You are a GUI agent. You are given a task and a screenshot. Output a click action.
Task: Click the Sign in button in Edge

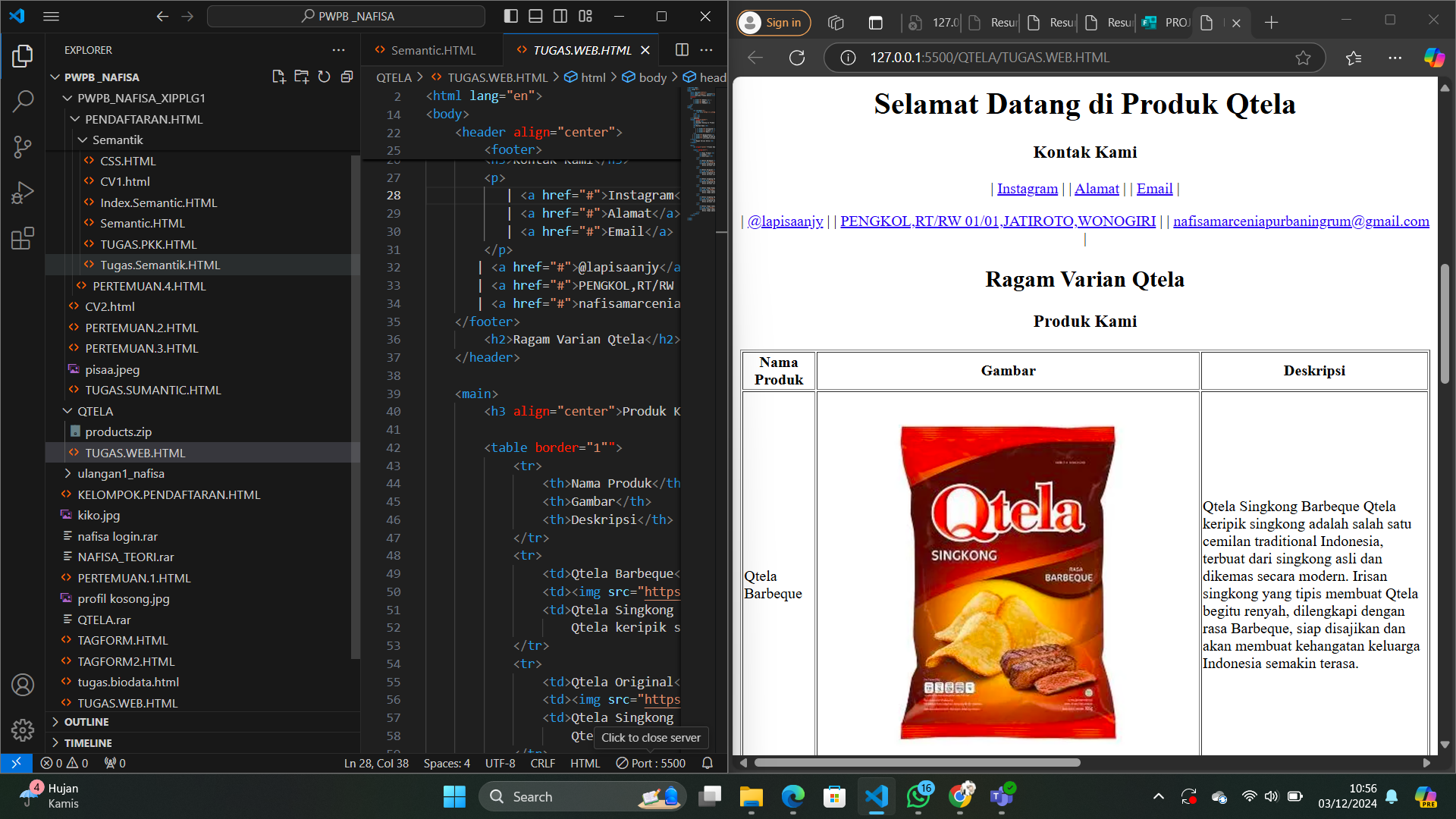tap(773, 22)
